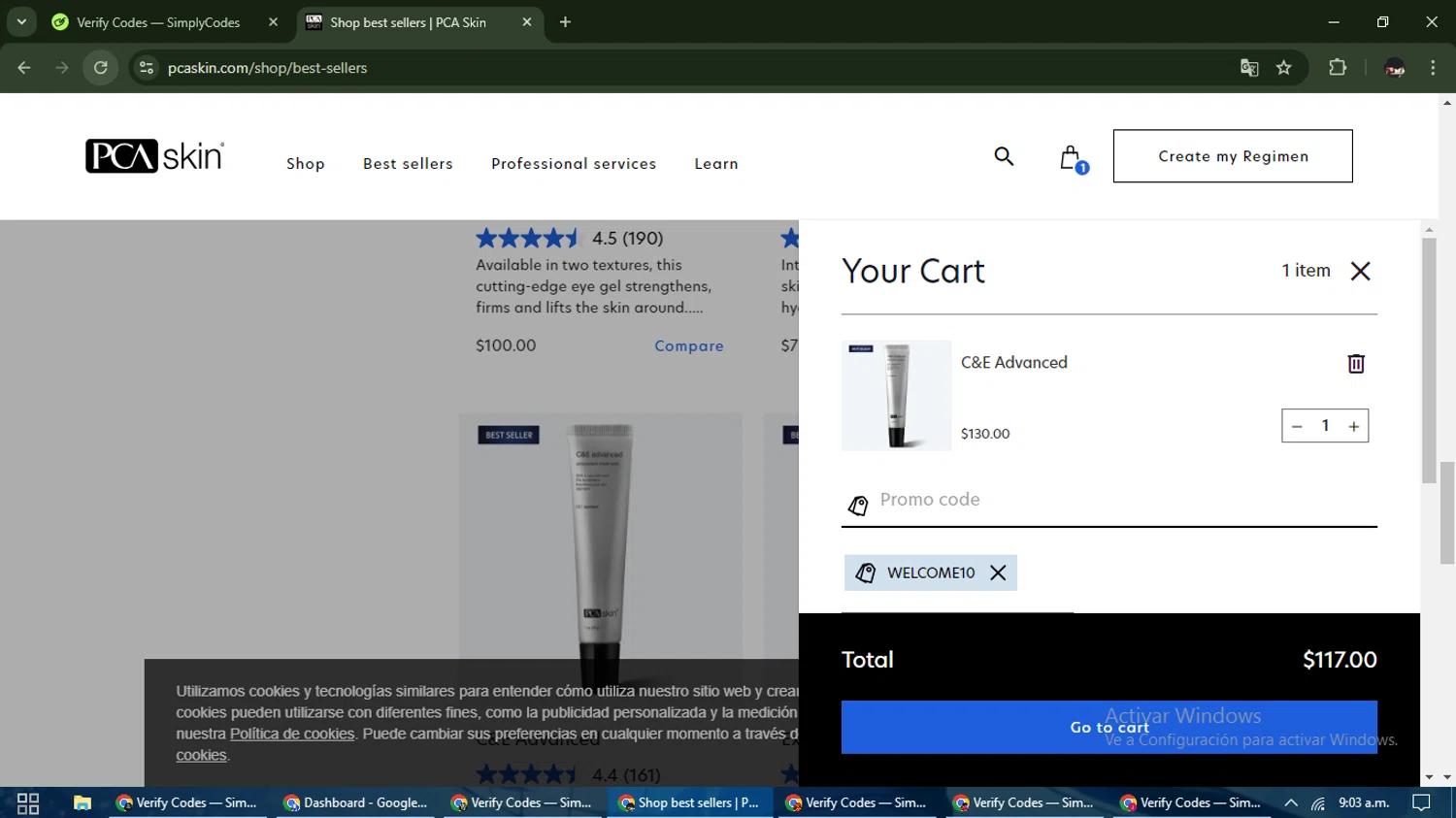Open the Wi-Fi network icon
The height and width of the screenshot is (818, 1456).
click(1317, 803)
